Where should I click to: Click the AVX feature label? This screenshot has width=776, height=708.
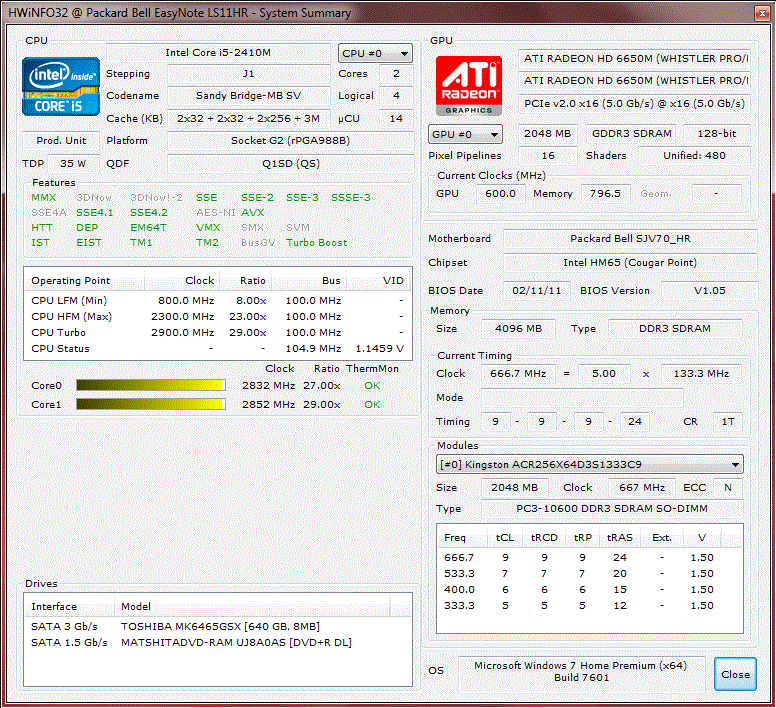[252, 212]
